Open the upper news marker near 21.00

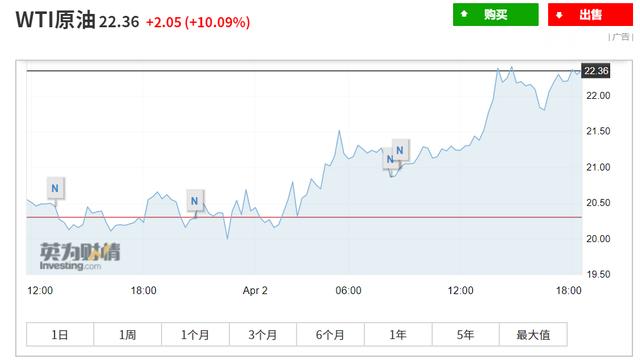(x=400, y=150)
